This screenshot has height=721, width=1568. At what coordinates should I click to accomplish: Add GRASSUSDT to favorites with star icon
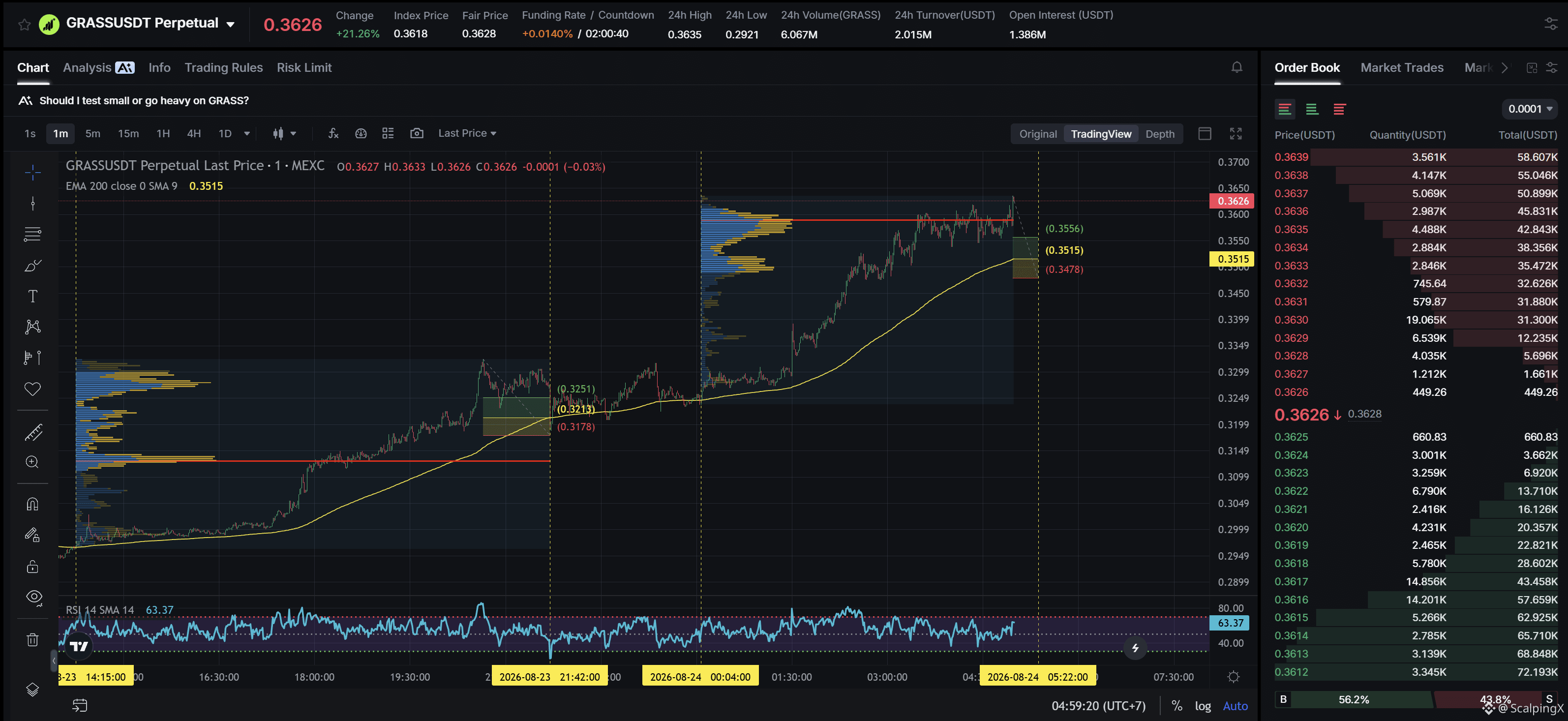25,24
